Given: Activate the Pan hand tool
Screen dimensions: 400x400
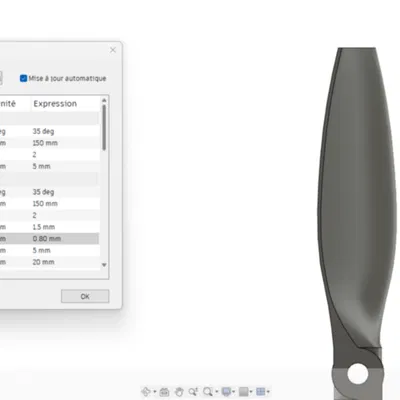Looking at the screenshot, I should [179, 392].
